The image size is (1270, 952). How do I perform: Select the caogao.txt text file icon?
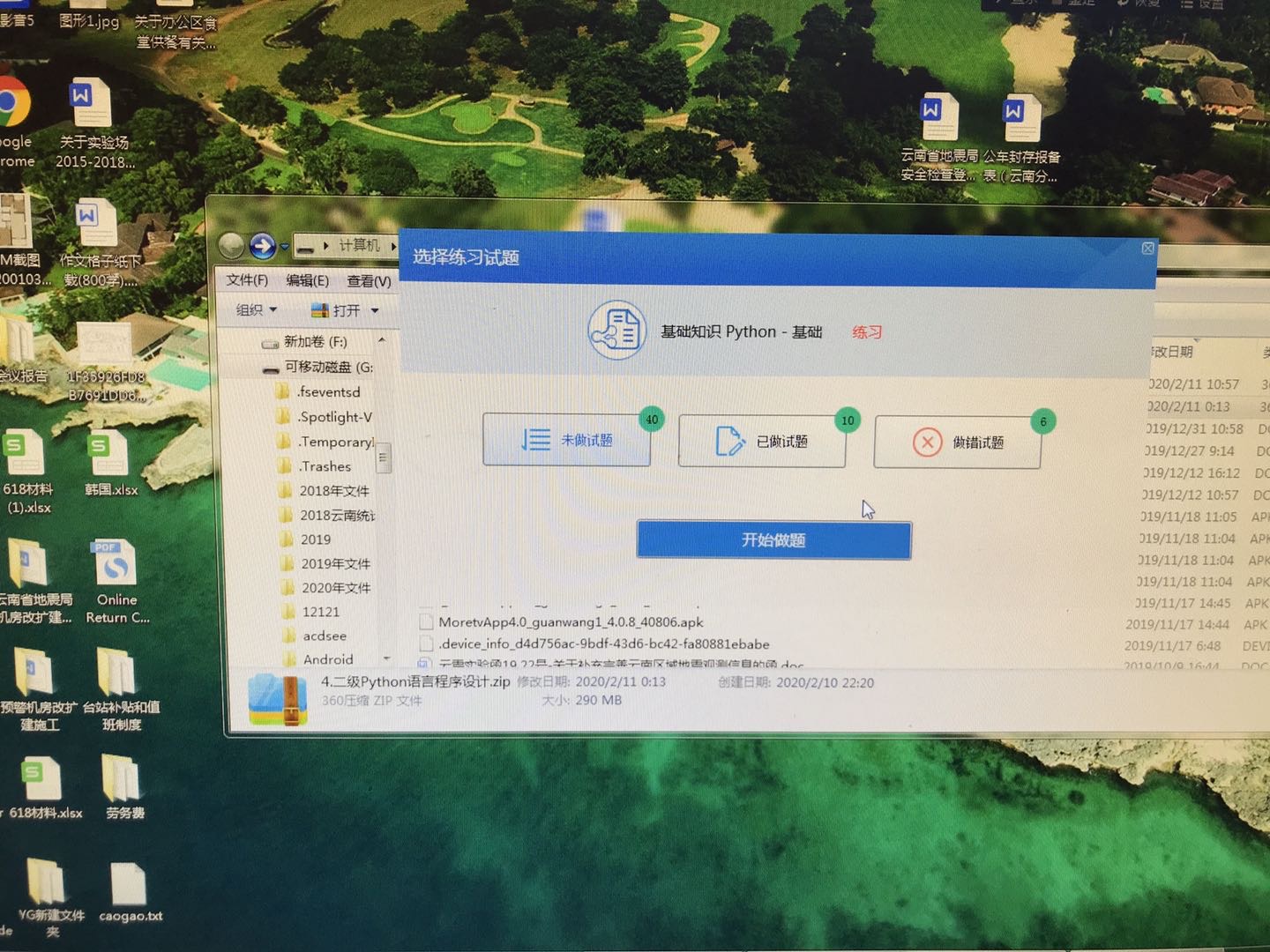click(x=128, y=883)
